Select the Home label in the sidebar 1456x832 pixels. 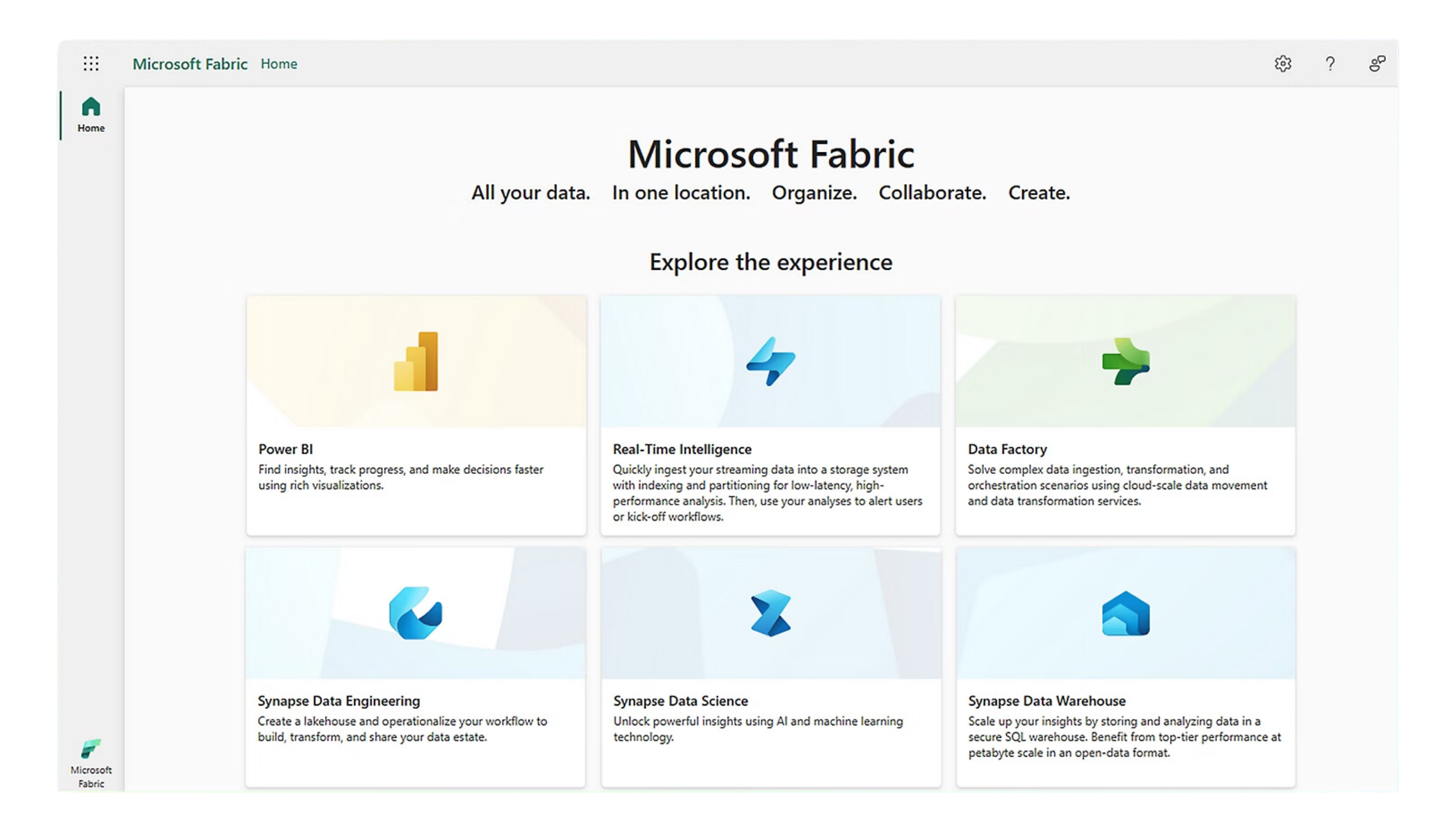(x=91, y=128)
